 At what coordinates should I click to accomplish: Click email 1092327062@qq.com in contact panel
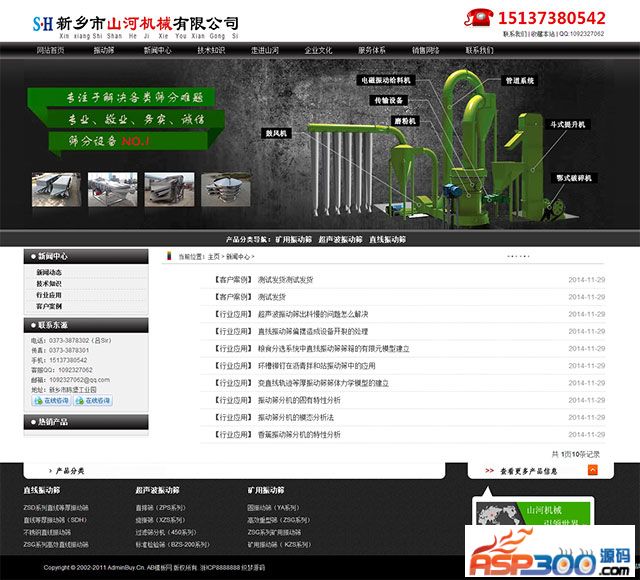(80, 380)
